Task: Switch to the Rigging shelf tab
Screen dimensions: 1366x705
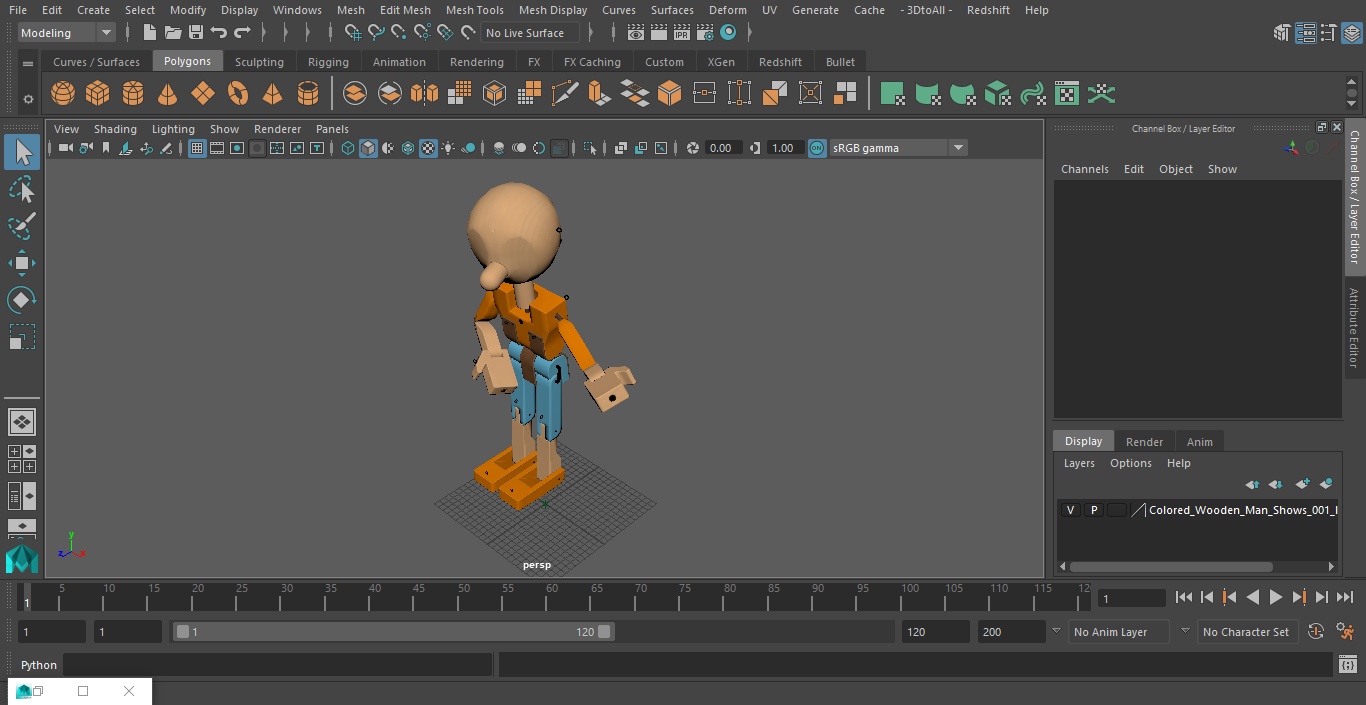Action: tap(328, 62)
